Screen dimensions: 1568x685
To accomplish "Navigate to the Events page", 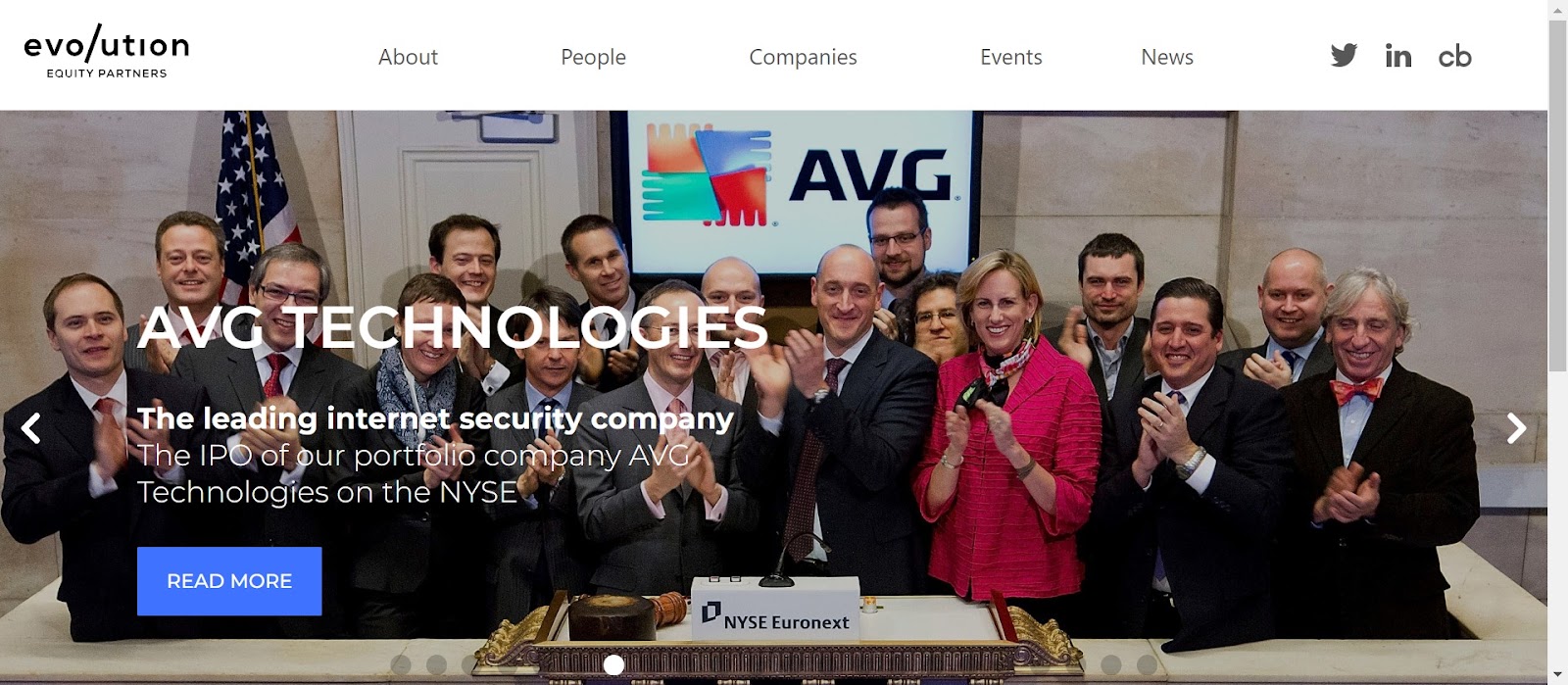I will (x=1011, y=57).
